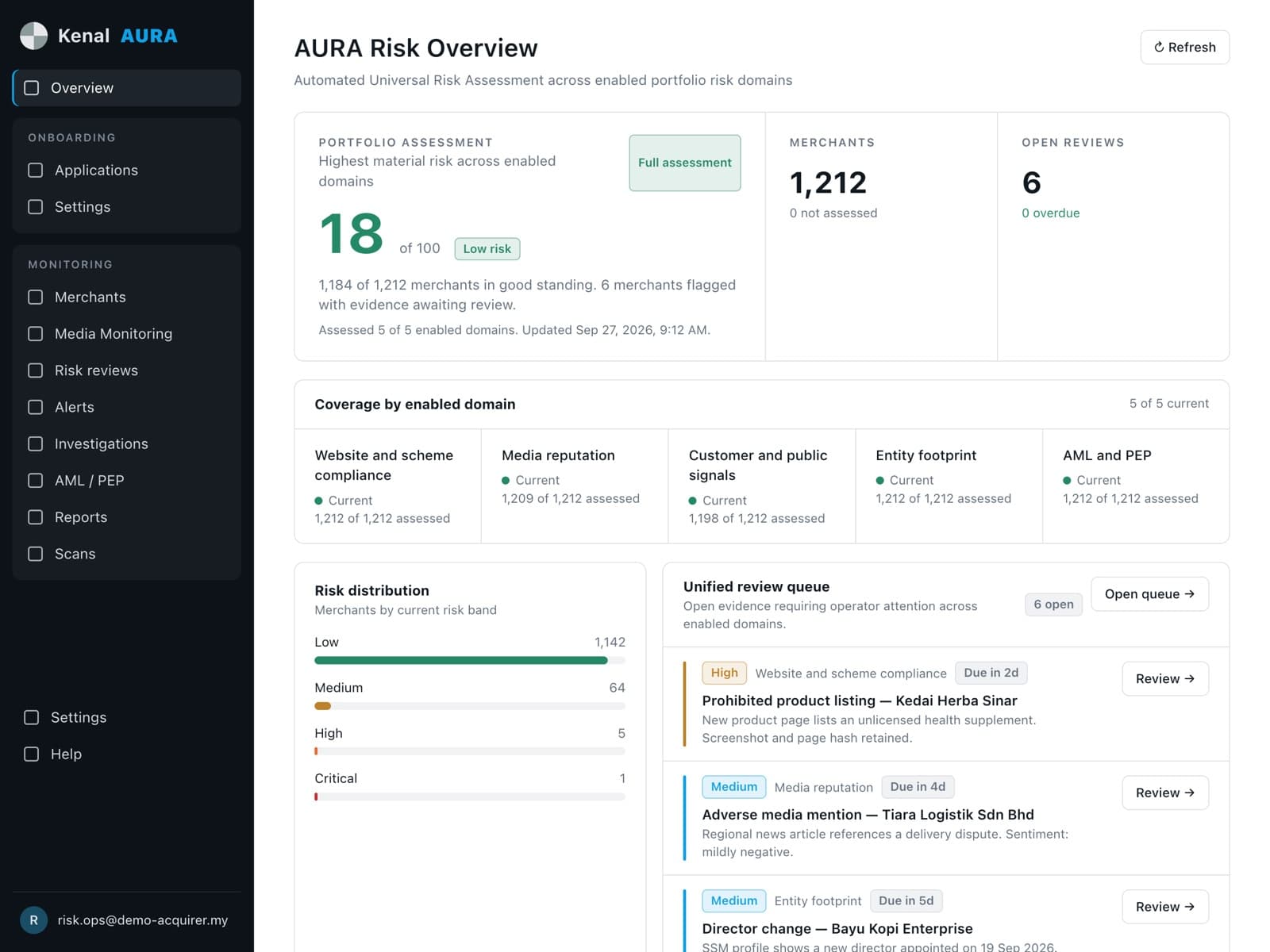Click the Medium risk distribution bar

tap(470, 706)
